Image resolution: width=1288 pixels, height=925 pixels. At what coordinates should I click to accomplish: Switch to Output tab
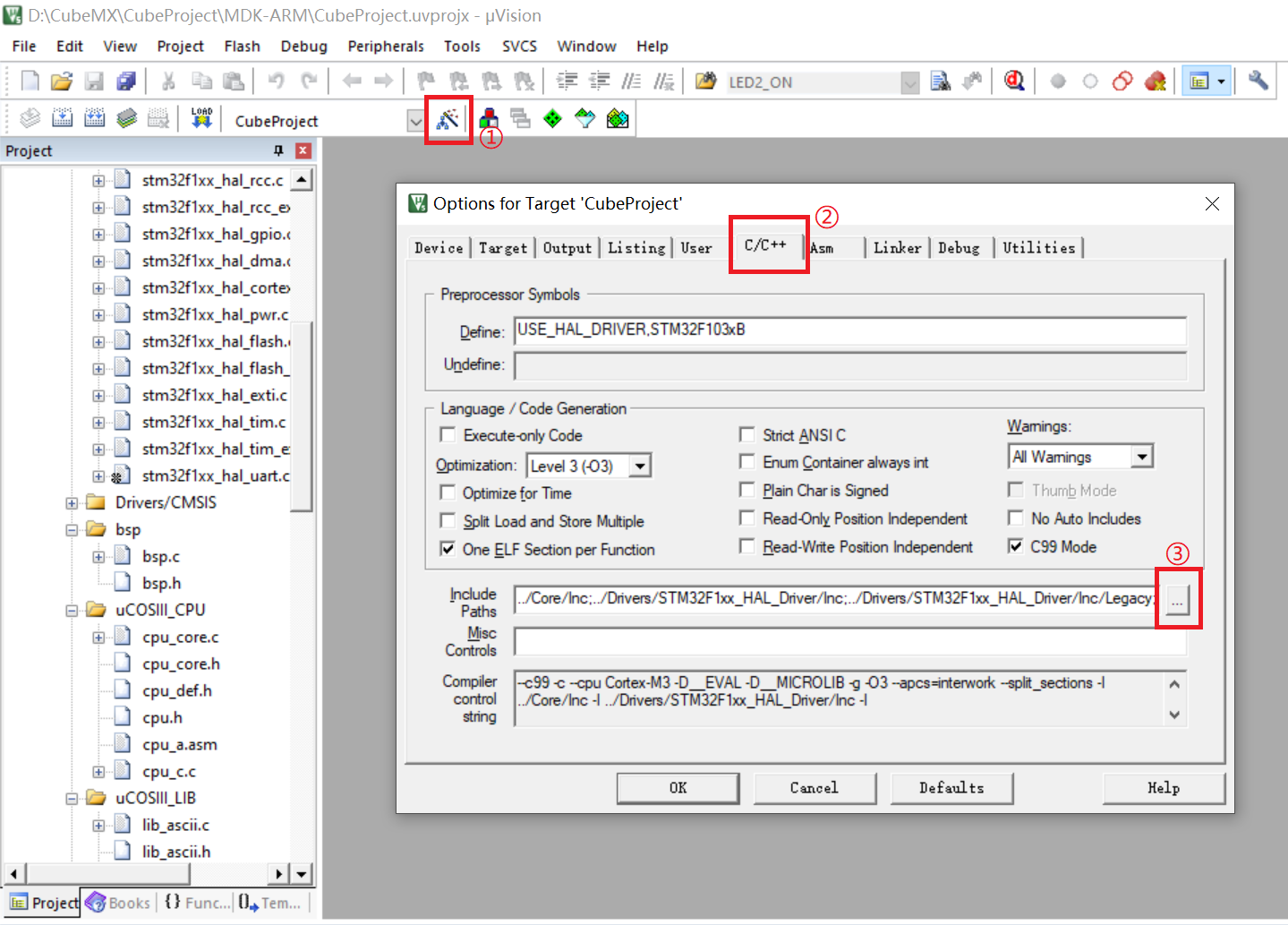[x=567, y=248]
